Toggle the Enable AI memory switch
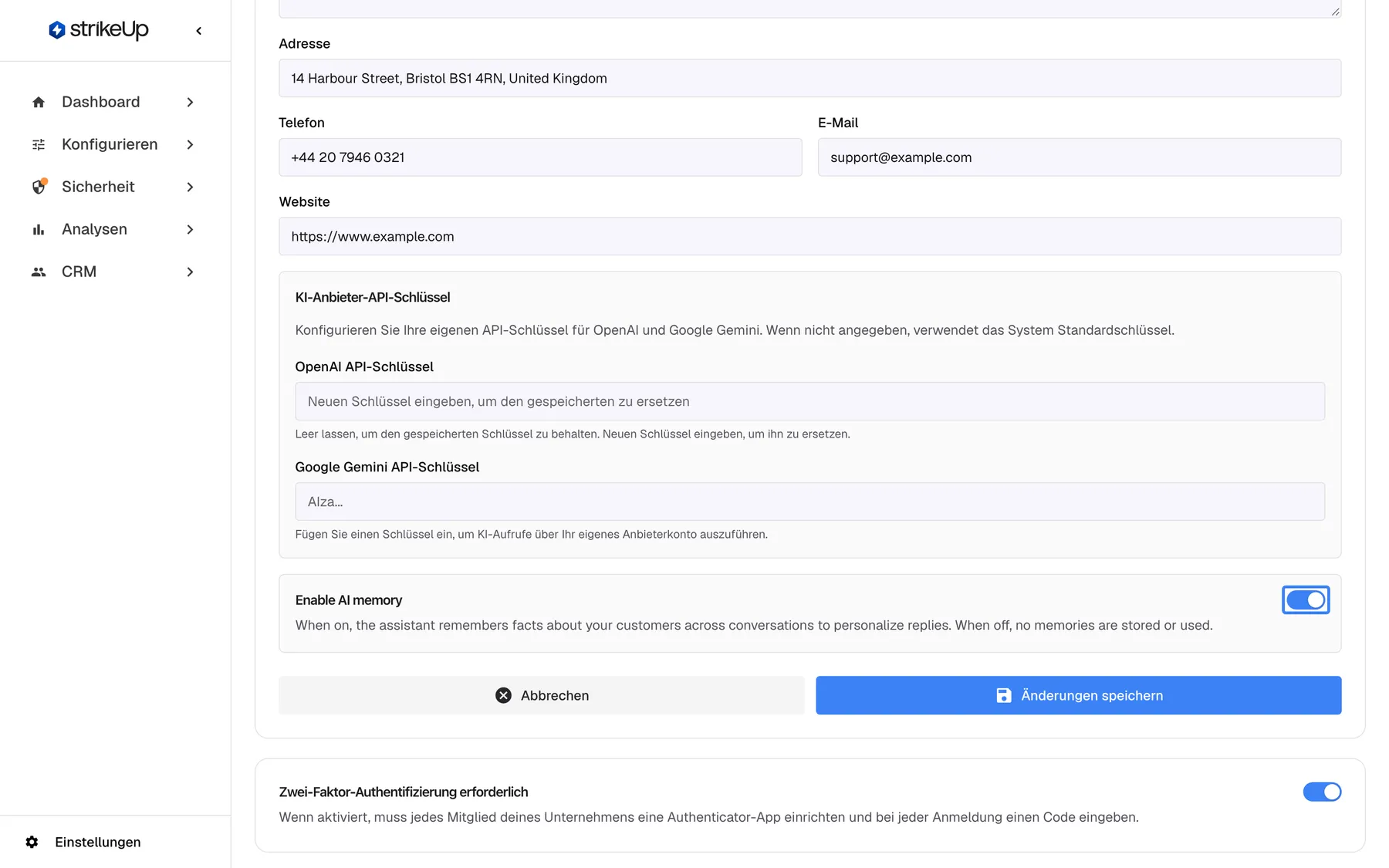 [x=1306, y=599]
